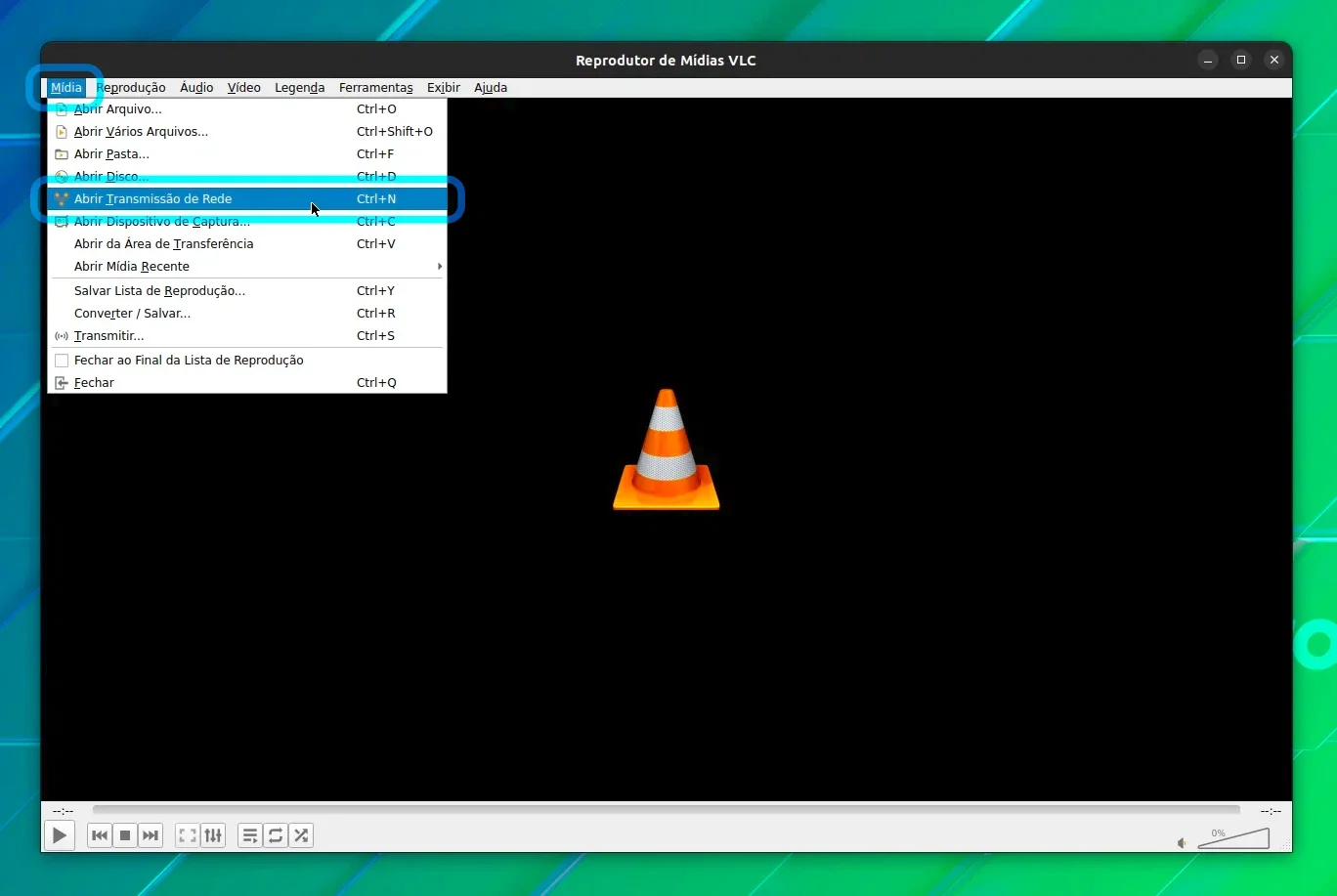Click the Play button
Image resolution: width=1337 pixels, height=896 pixels.
60,835
